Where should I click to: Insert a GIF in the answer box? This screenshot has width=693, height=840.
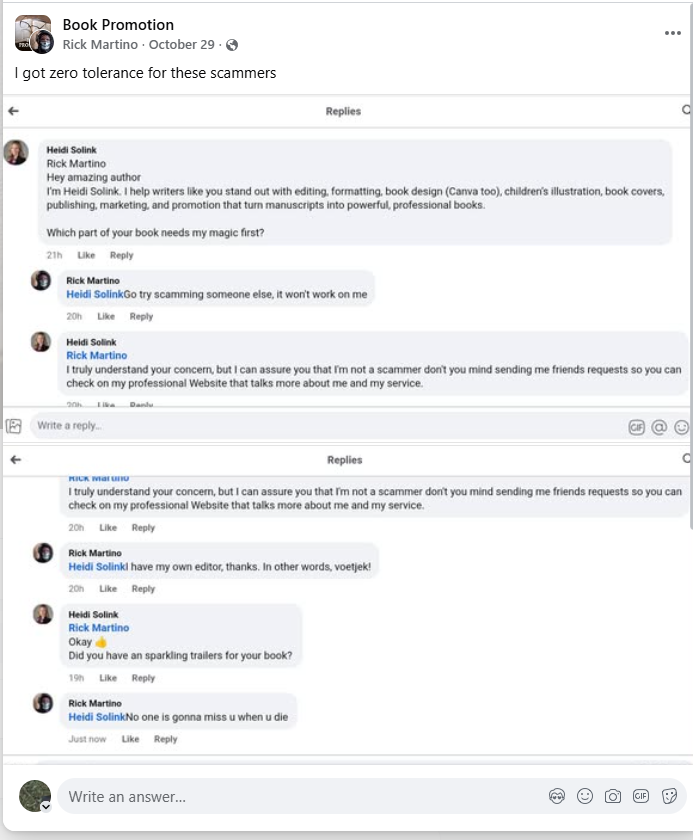tap(641, 796)
